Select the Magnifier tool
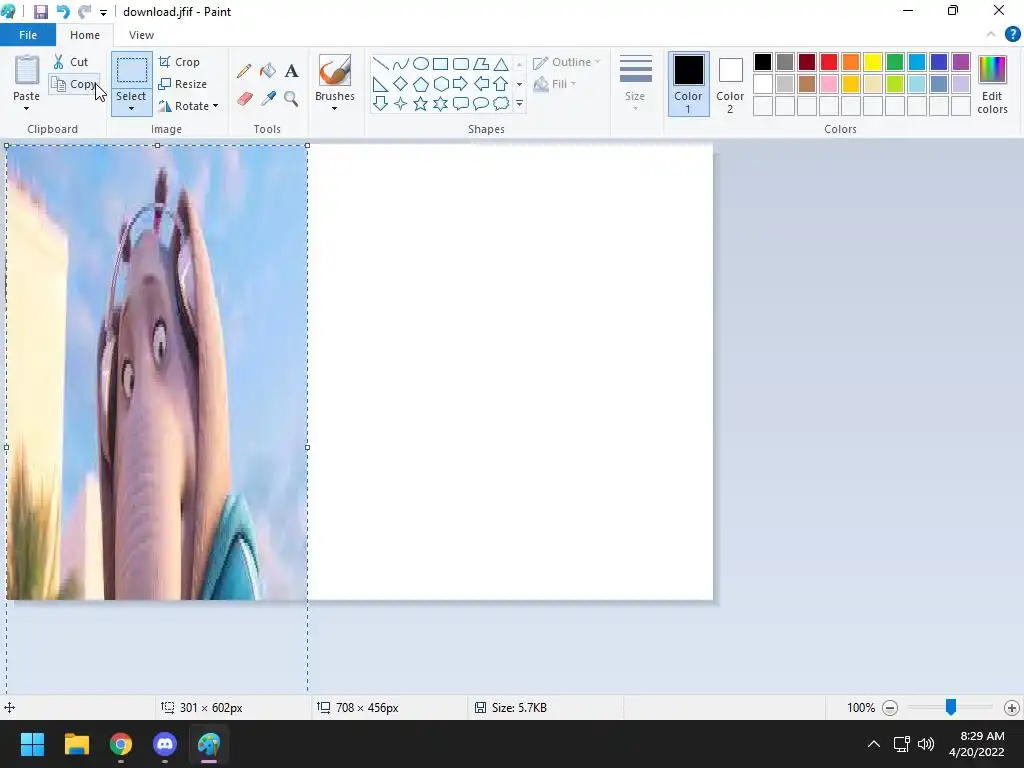This screenshot has height=768, width=1024. pos(291,99)
